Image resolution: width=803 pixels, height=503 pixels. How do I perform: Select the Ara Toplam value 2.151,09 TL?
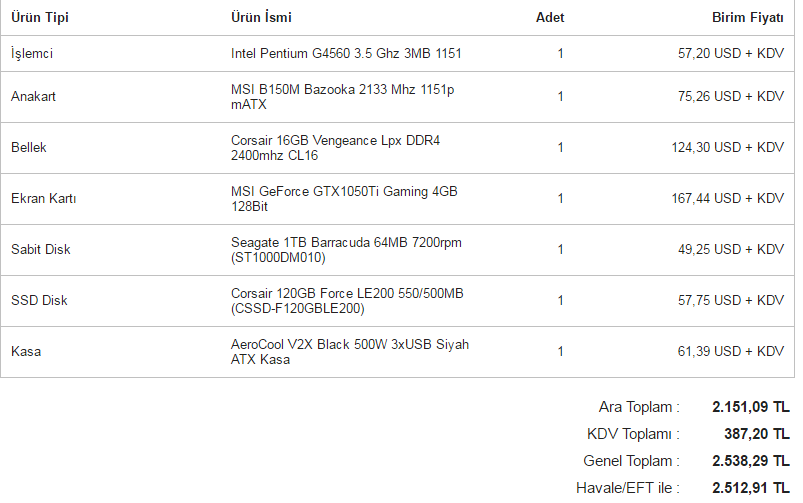click(x=750, y=408)
